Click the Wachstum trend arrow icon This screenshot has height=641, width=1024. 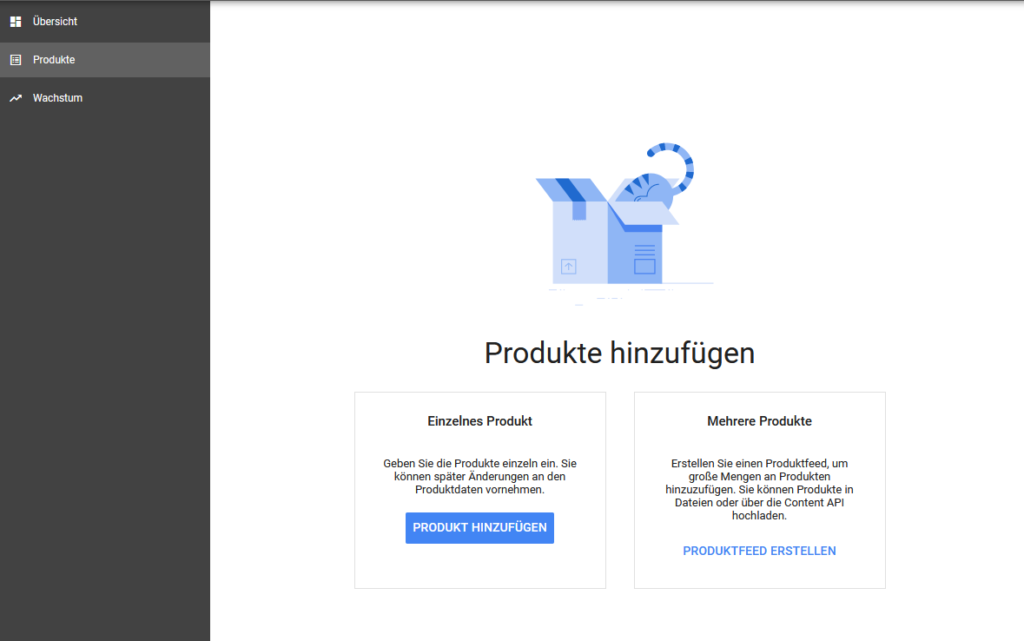point(15,98)
